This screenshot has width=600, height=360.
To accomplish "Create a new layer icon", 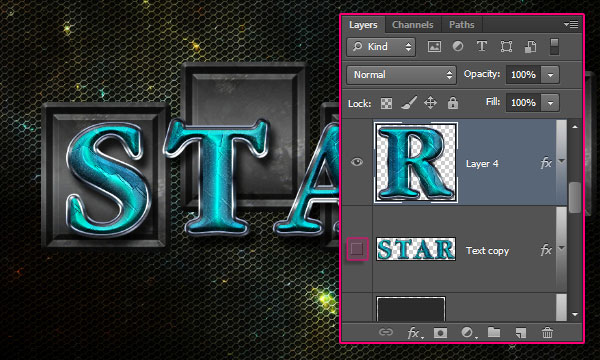I will pos(520,333).
